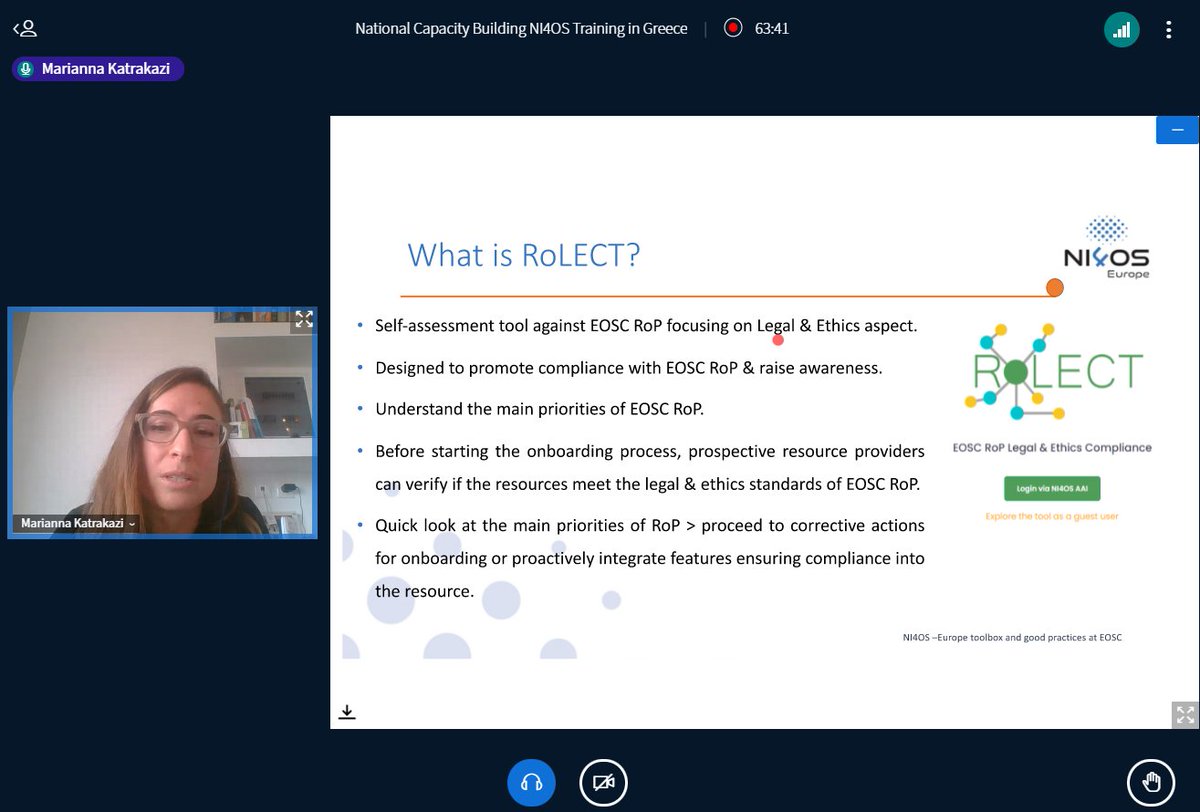The width and height of the screenshot is (1200, 812).
Task: Download the presentation via arrow icon
Action: (347, 712)
